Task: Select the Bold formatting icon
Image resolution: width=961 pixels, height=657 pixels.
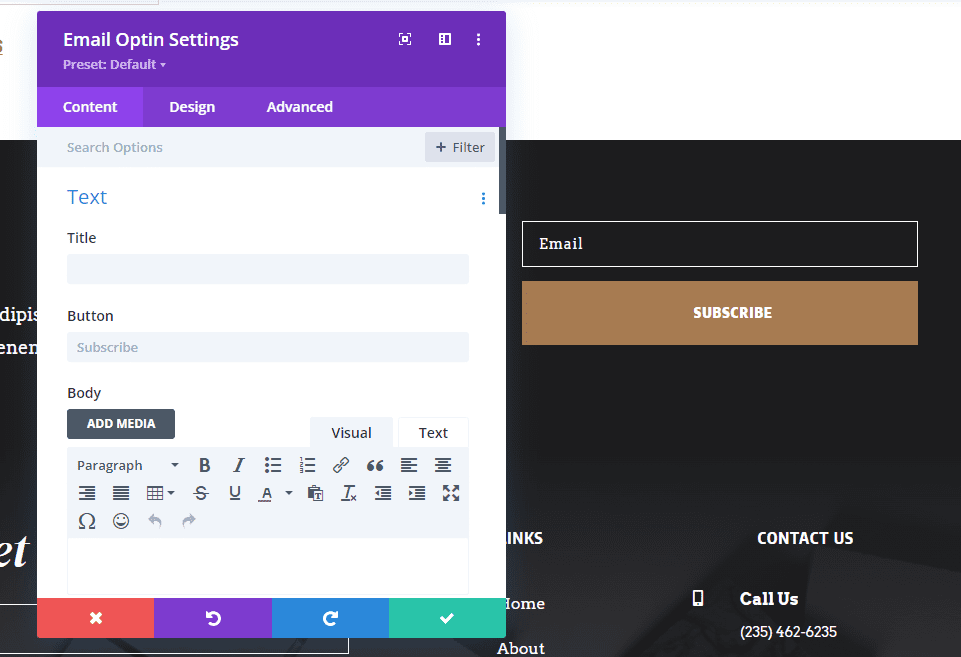Action: tap(204, 464)
